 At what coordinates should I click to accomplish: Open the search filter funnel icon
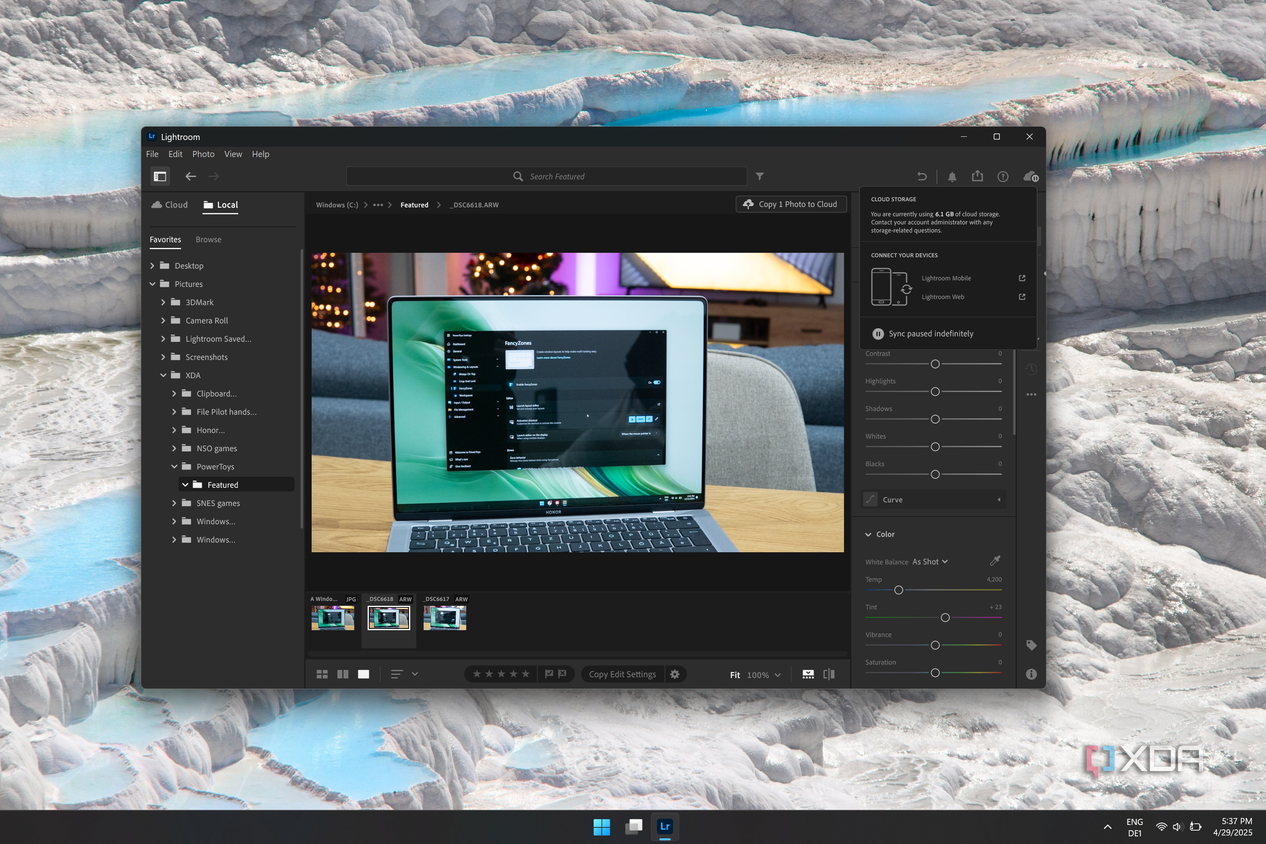click(760, 176)
